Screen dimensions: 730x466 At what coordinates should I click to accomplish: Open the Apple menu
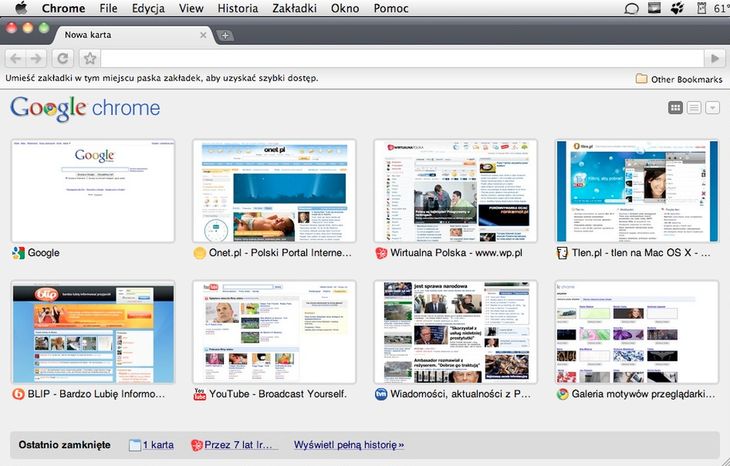click(x=21, y=8)
